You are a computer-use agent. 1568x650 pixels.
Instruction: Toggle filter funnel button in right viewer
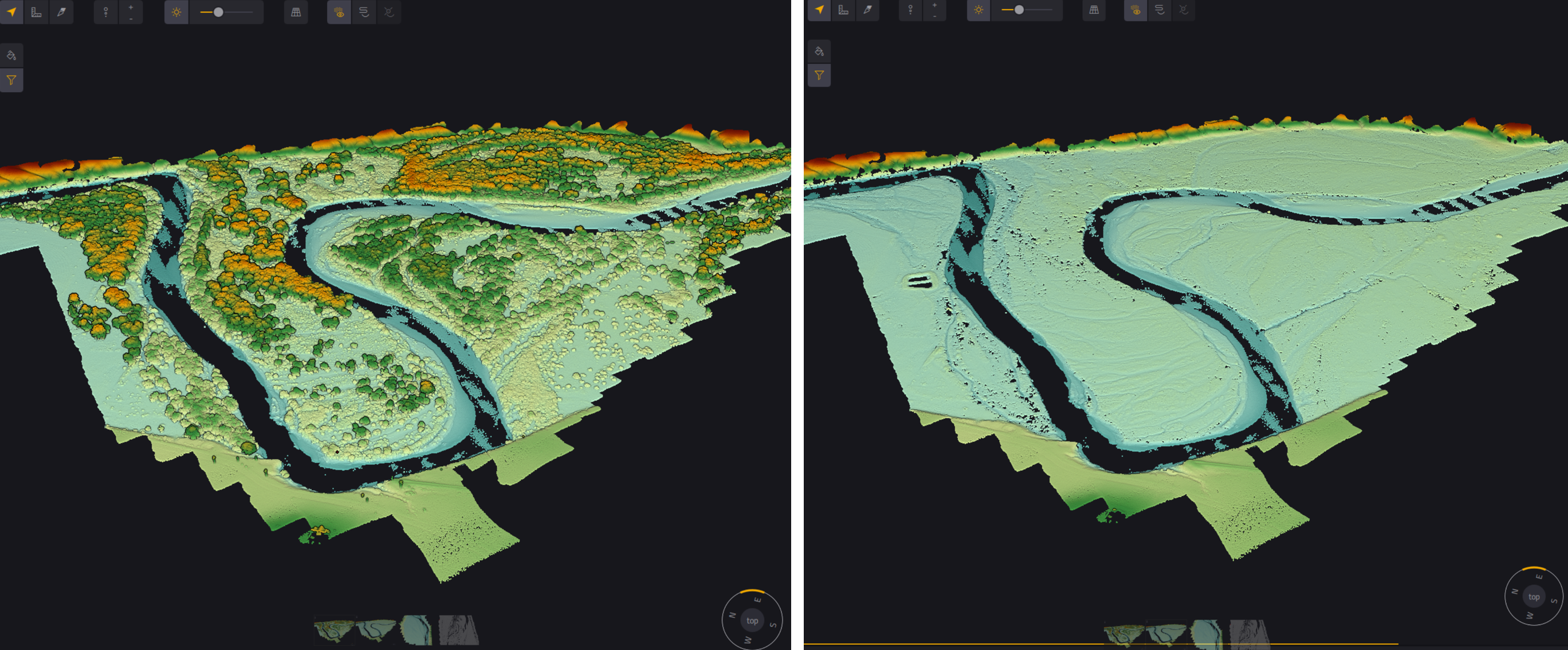(x=819, y=76)
